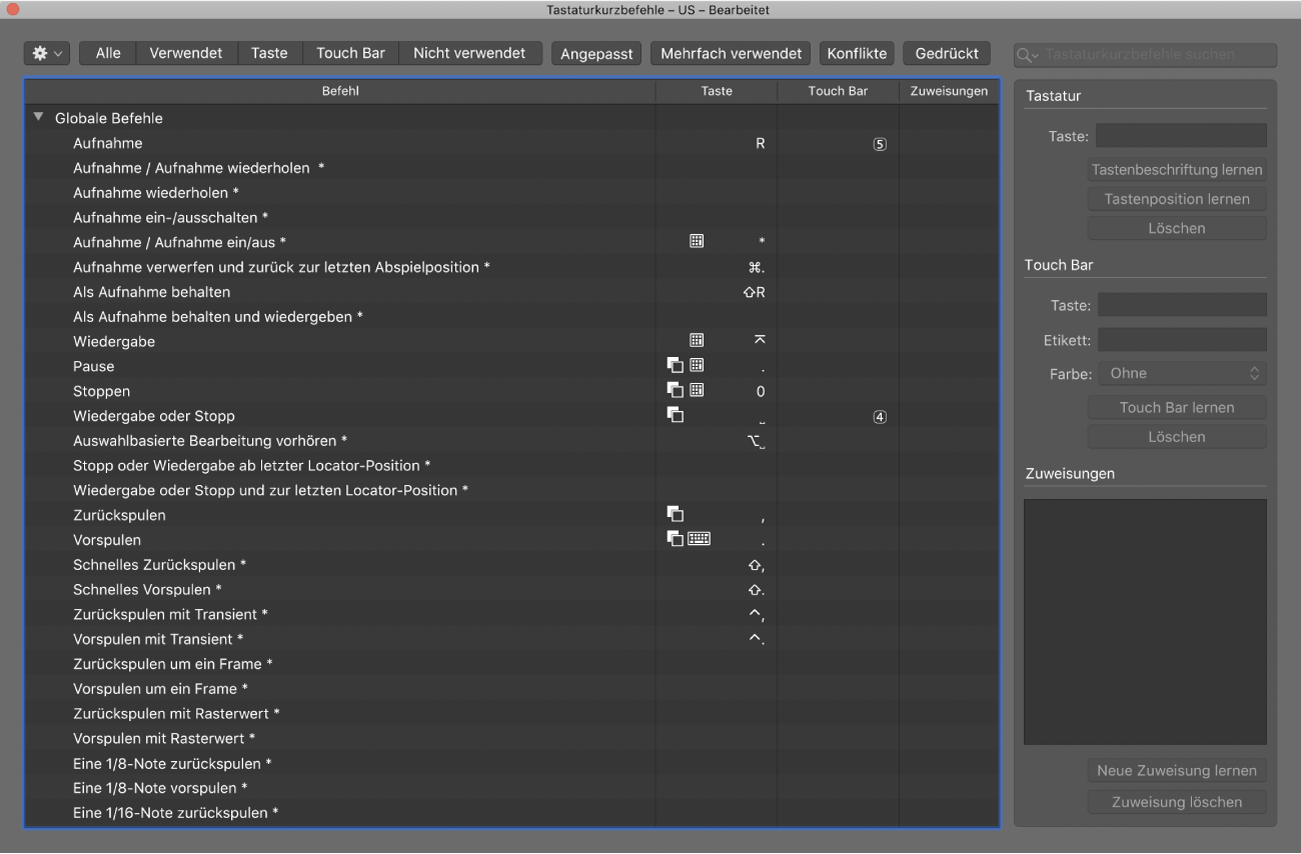Toggle the Konflikte filter
Viewport: 1301px width, 854px height.
[856, 53]
